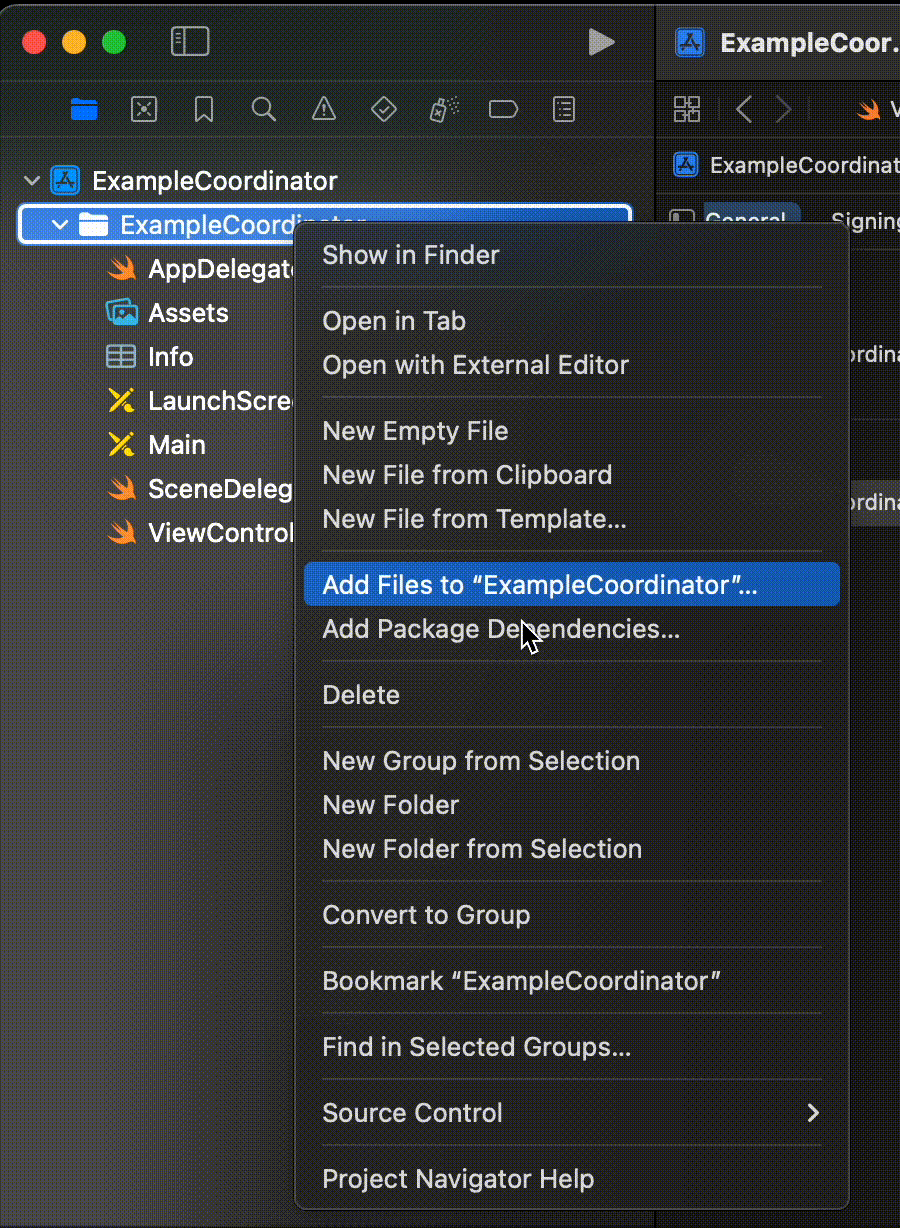Choose New File from Template
The image size is (900, 1228).
tap(572, 519)
